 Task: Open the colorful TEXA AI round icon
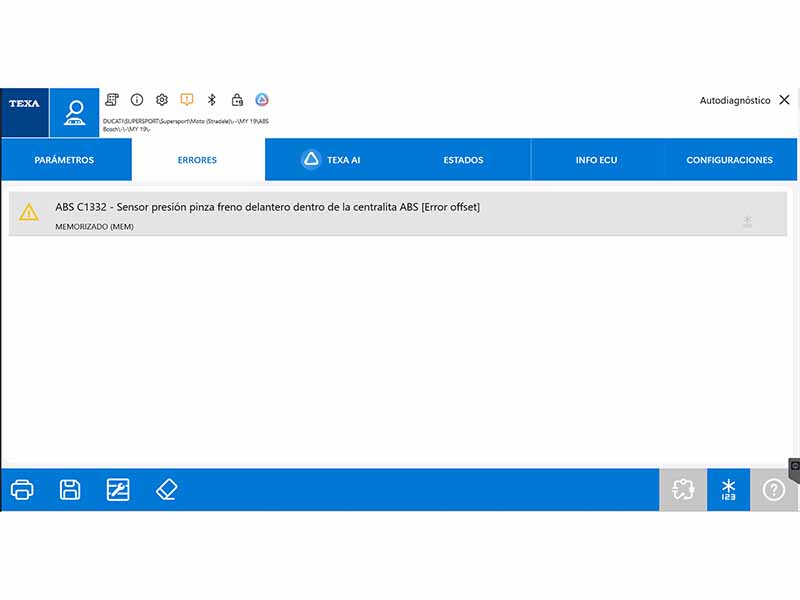tap(262, 99)
